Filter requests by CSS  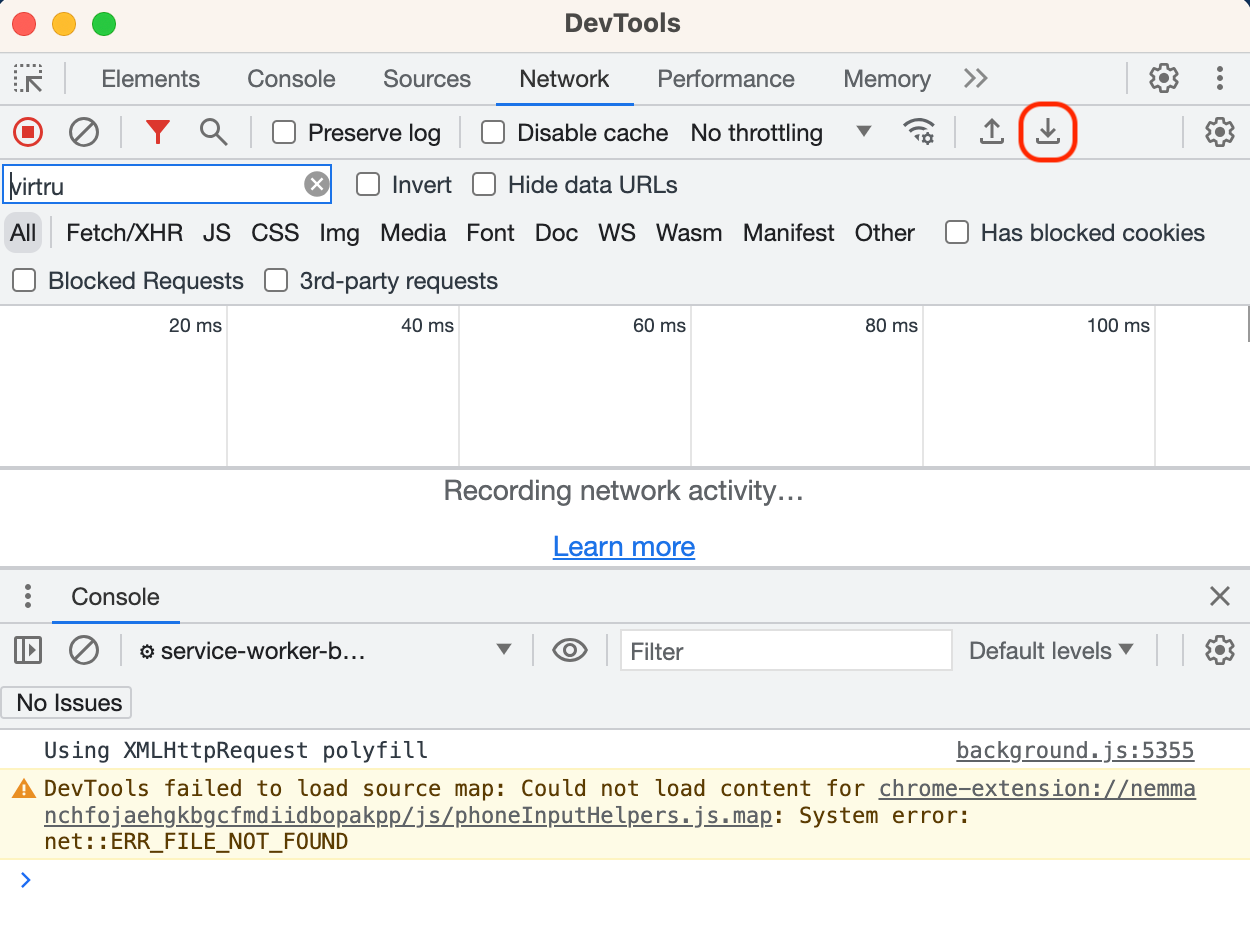pyautogui.click(x=275, y=233)
